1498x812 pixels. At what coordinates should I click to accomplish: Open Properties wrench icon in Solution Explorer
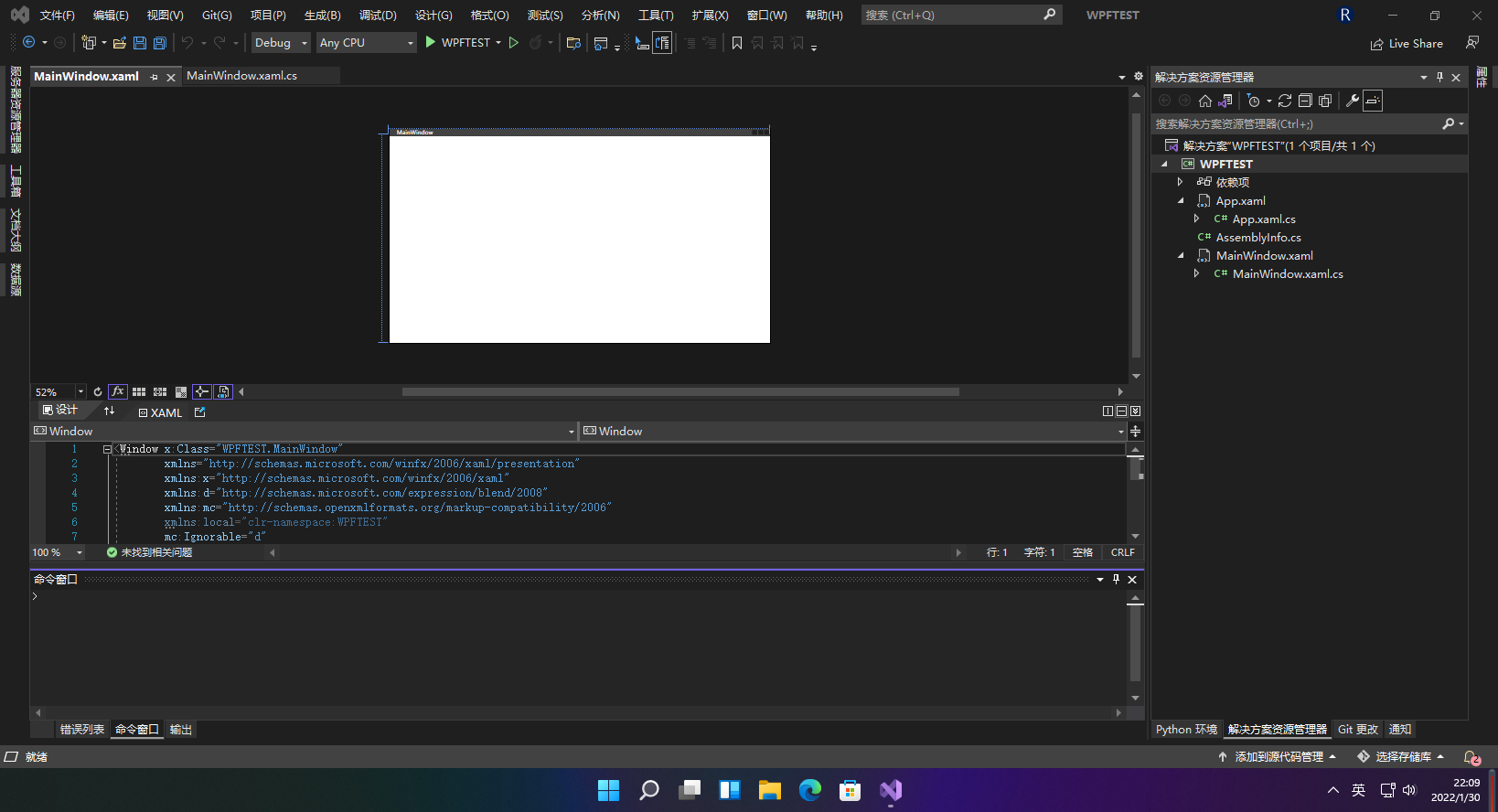(1353, 101)
